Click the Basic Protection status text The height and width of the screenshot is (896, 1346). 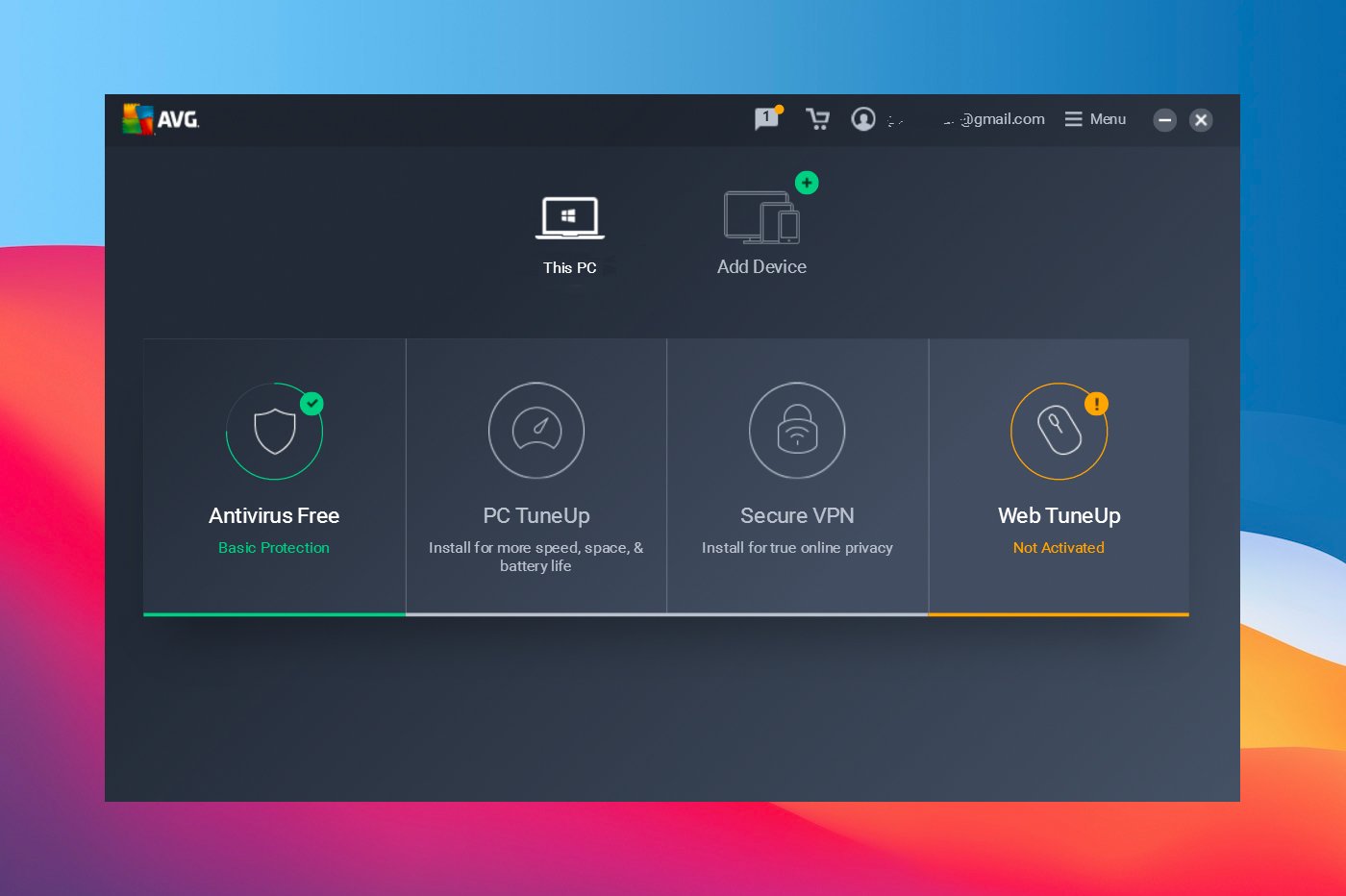[274, 548]
